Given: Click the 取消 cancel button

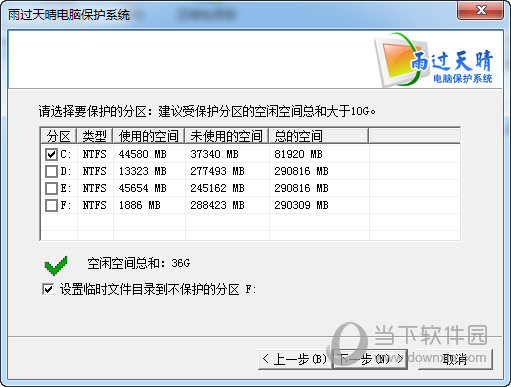Looking at the screenshot, I should coord(455,359).
